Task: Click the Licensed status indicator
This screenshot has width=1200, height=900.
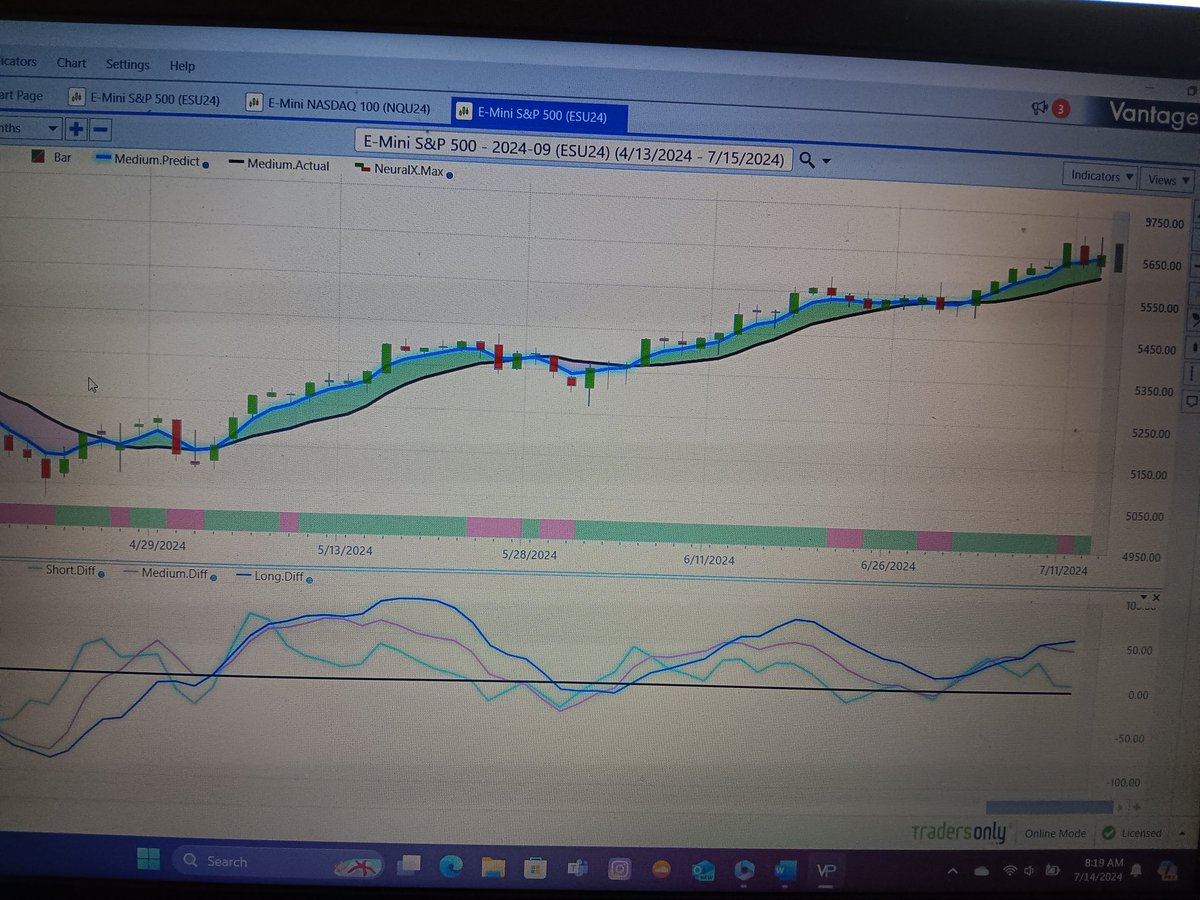Action: tap(1132, 833)
